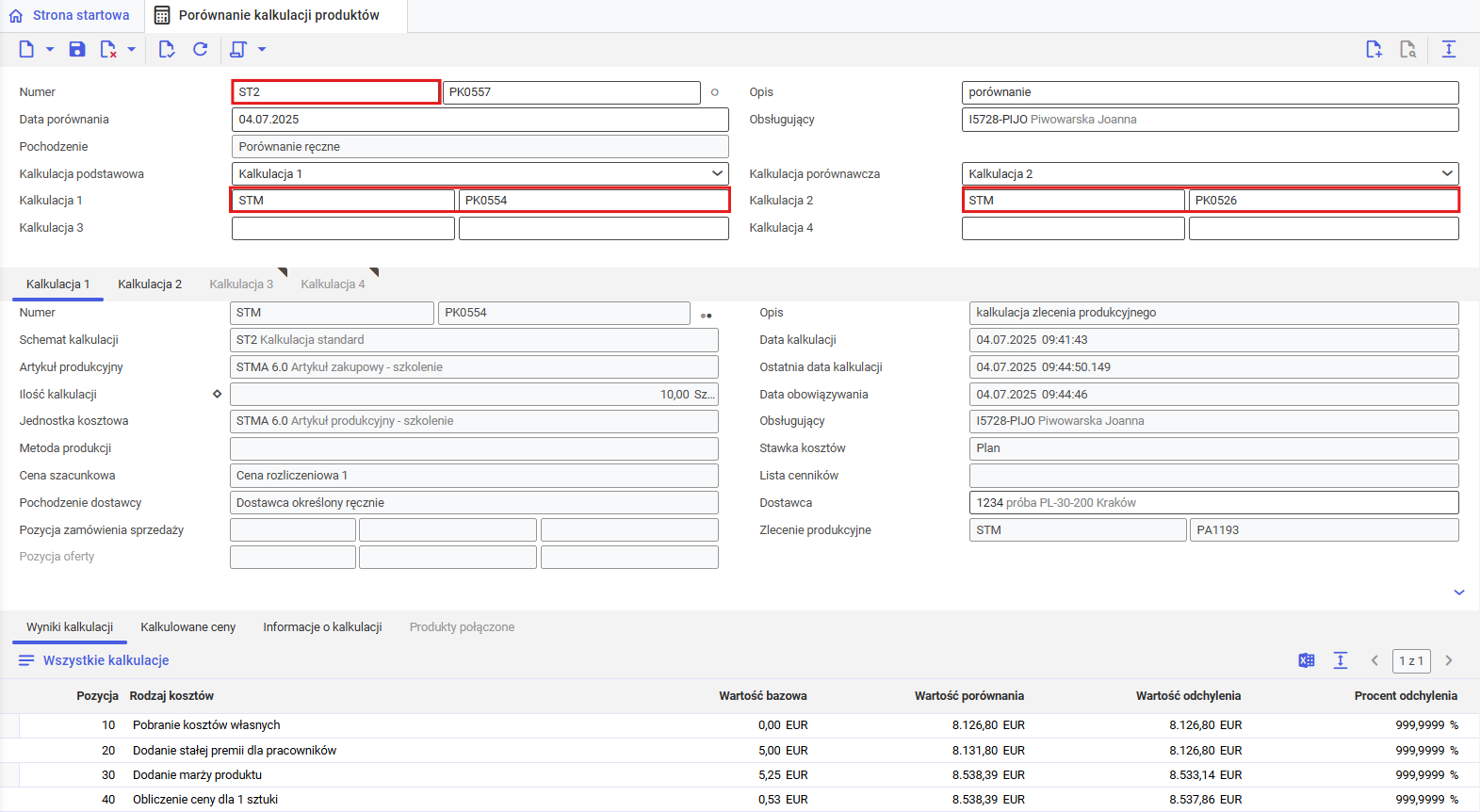Click the Opis field containing porównanie
1480x812 pixels.
(1210, 92)
